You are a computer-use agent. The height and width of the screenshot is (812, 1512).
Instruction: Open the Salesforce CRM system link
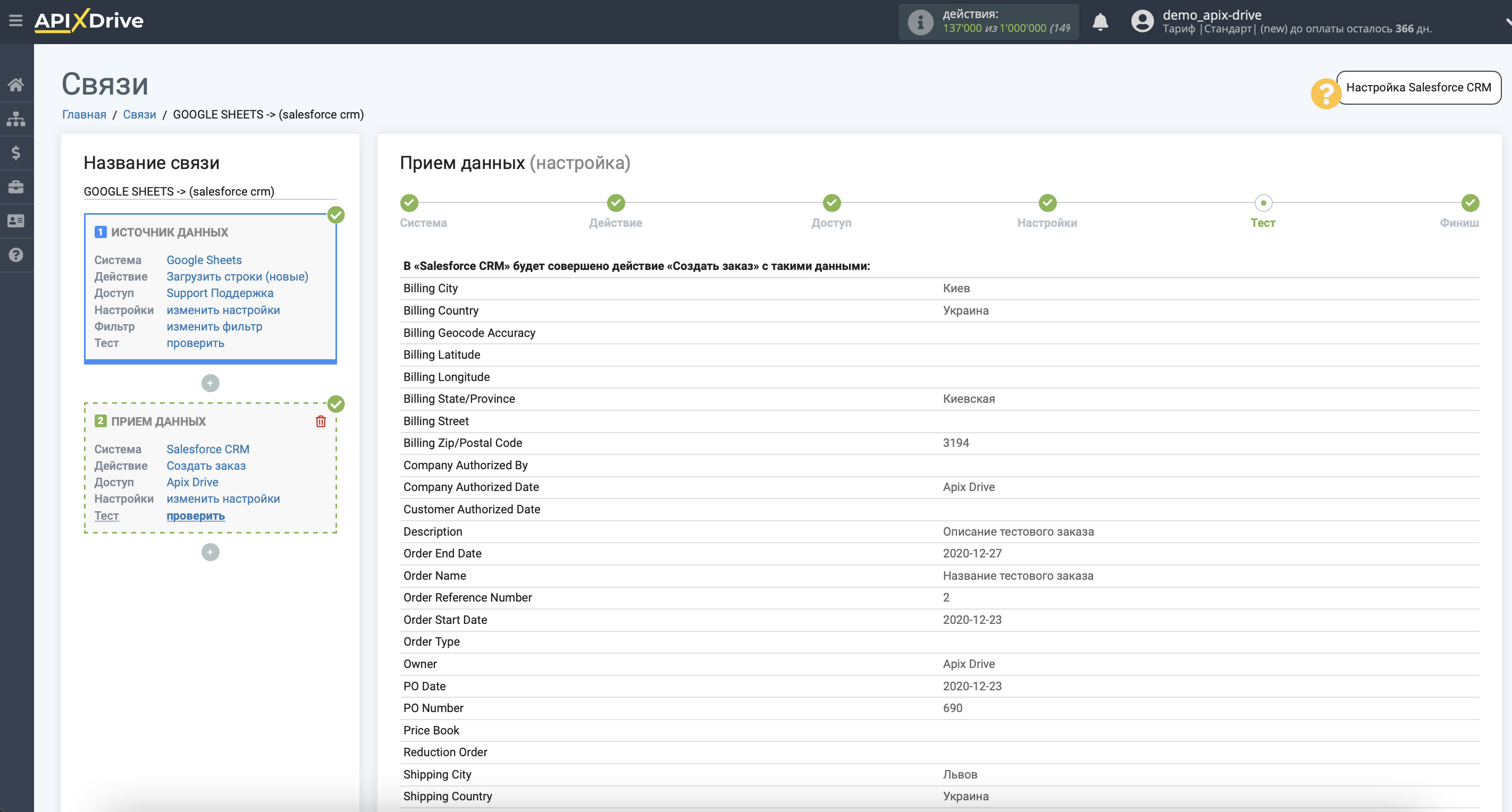coord(208,449)
